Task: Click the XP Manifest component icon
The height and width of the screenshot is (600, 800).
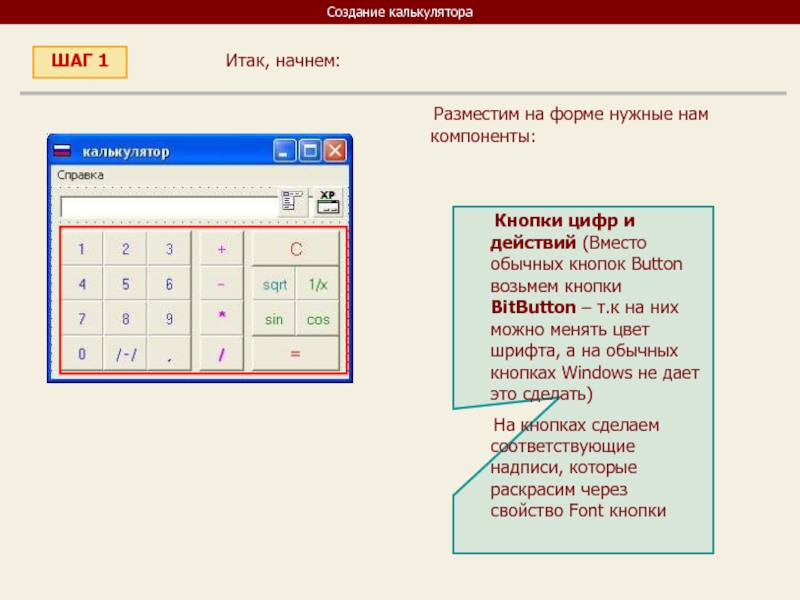Action: pyautogui.click(x=329, y=202)
